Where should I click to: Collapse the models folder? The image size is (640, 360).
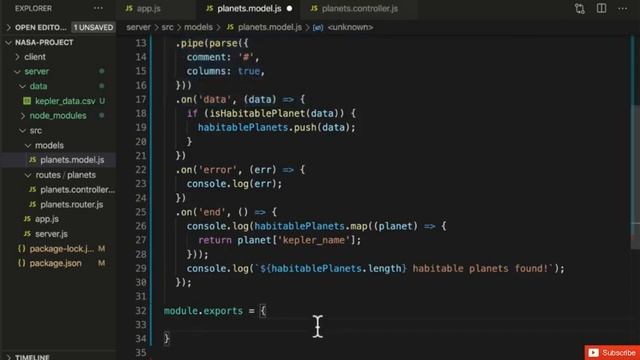tap(49, 145)
